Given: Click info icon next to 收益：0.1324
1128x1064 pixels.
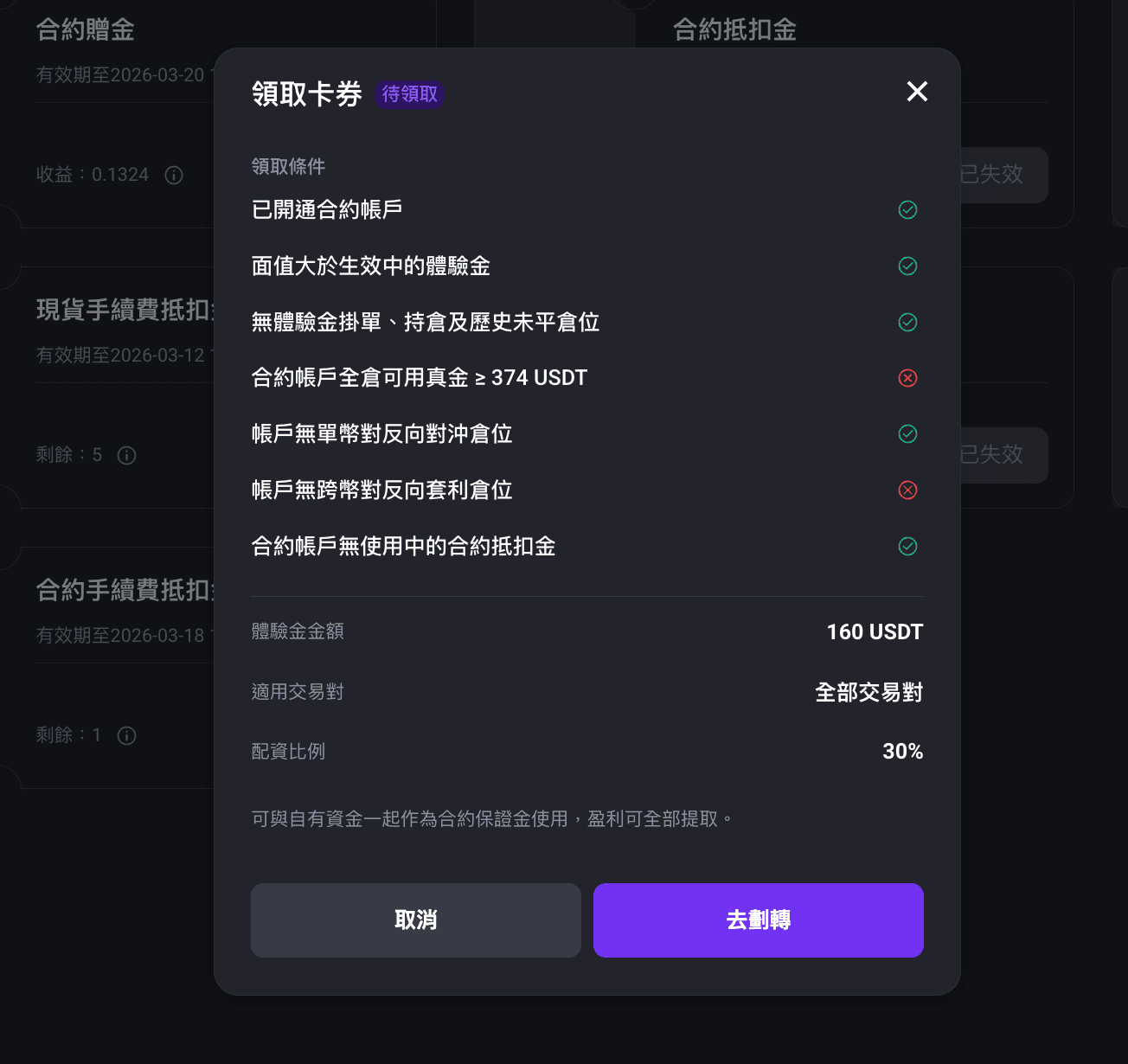Looking at the screenshot, I should [x=174, y=176].
